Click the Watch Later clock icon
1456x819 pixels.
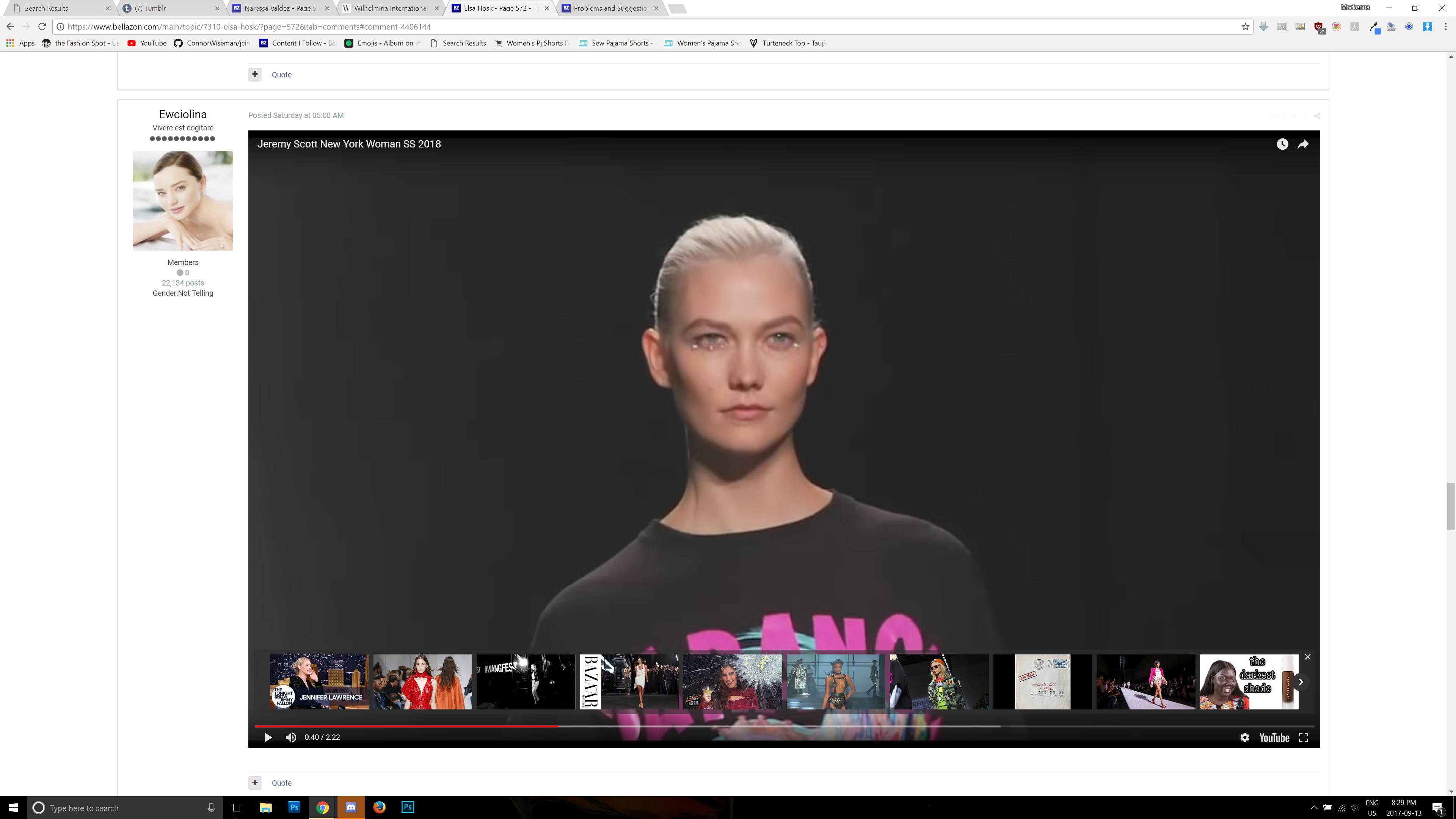pos(1282,144)
